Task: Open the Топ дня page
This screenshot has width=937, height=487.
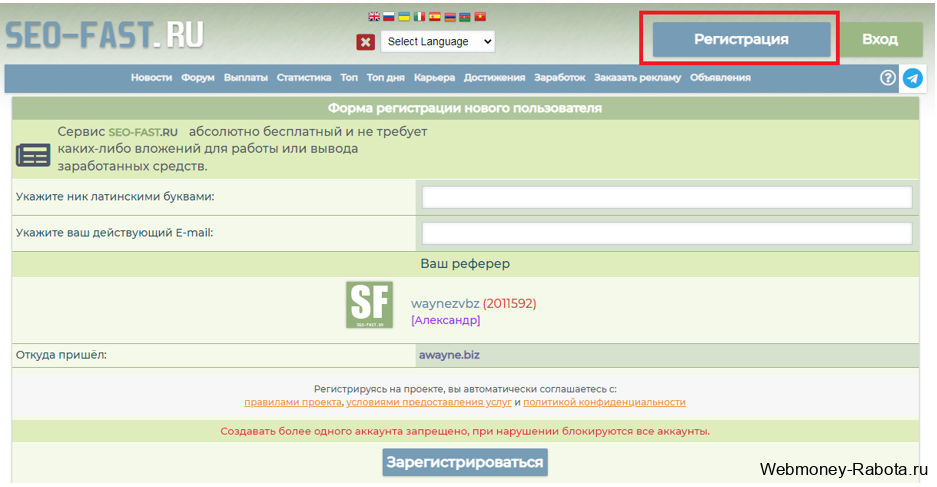Action: click(385, 78)
